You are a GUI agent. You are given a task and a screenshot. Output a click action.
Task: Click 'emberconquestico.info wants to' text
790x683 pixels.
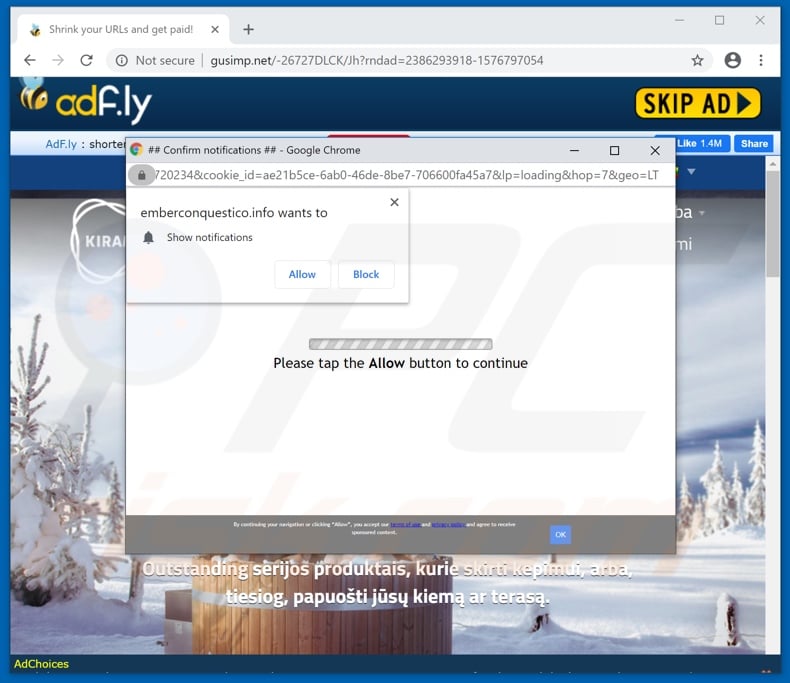click(234, 213)
